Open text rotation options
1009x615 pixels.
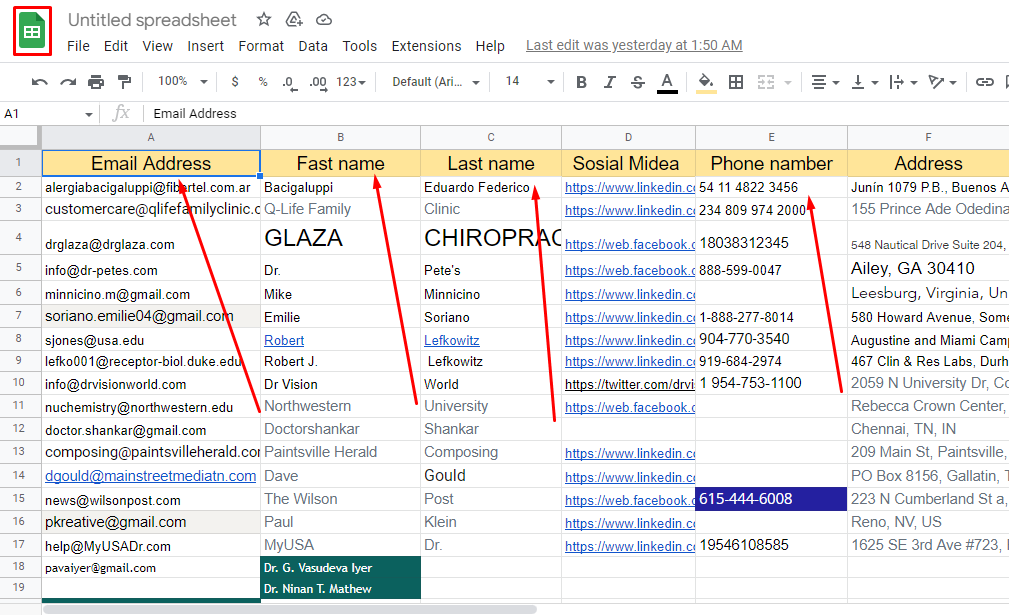[x=942, y=82]
